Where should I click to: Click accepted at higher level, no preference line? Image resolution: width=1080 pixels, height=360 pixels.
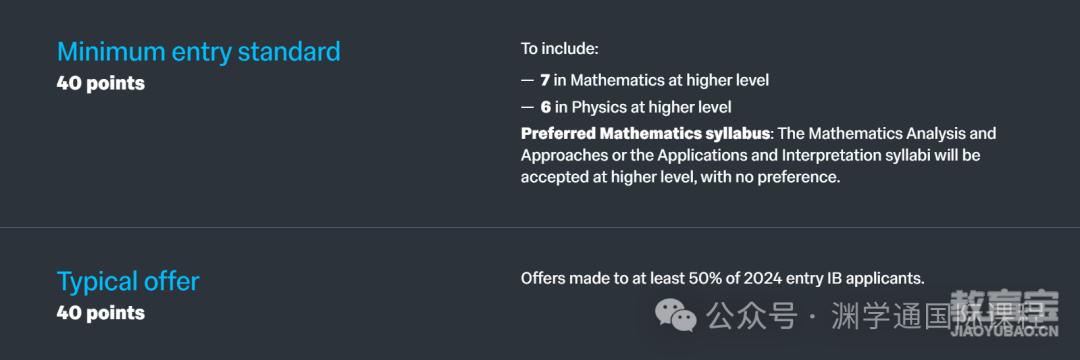point(681,177)
